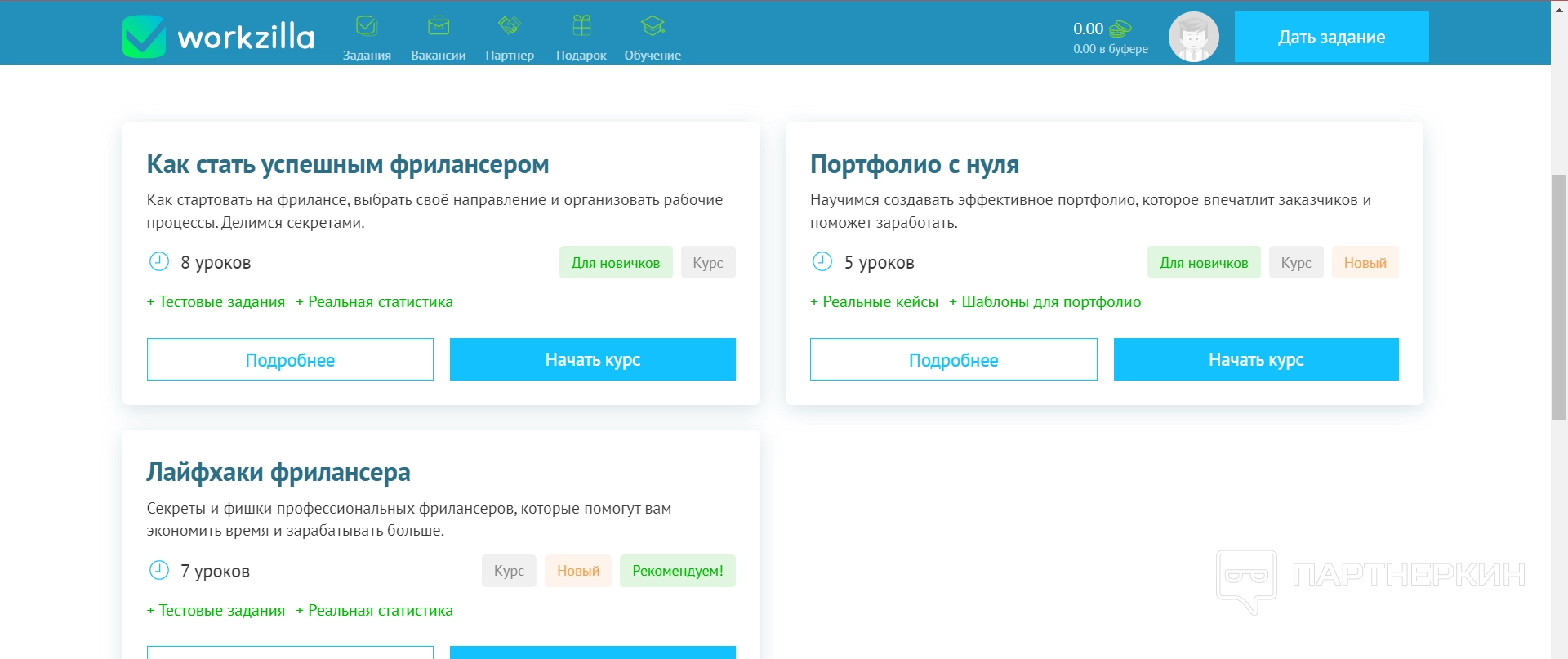
Task: Start the Портфолио с нуля course
Action: pos(1256,359)
